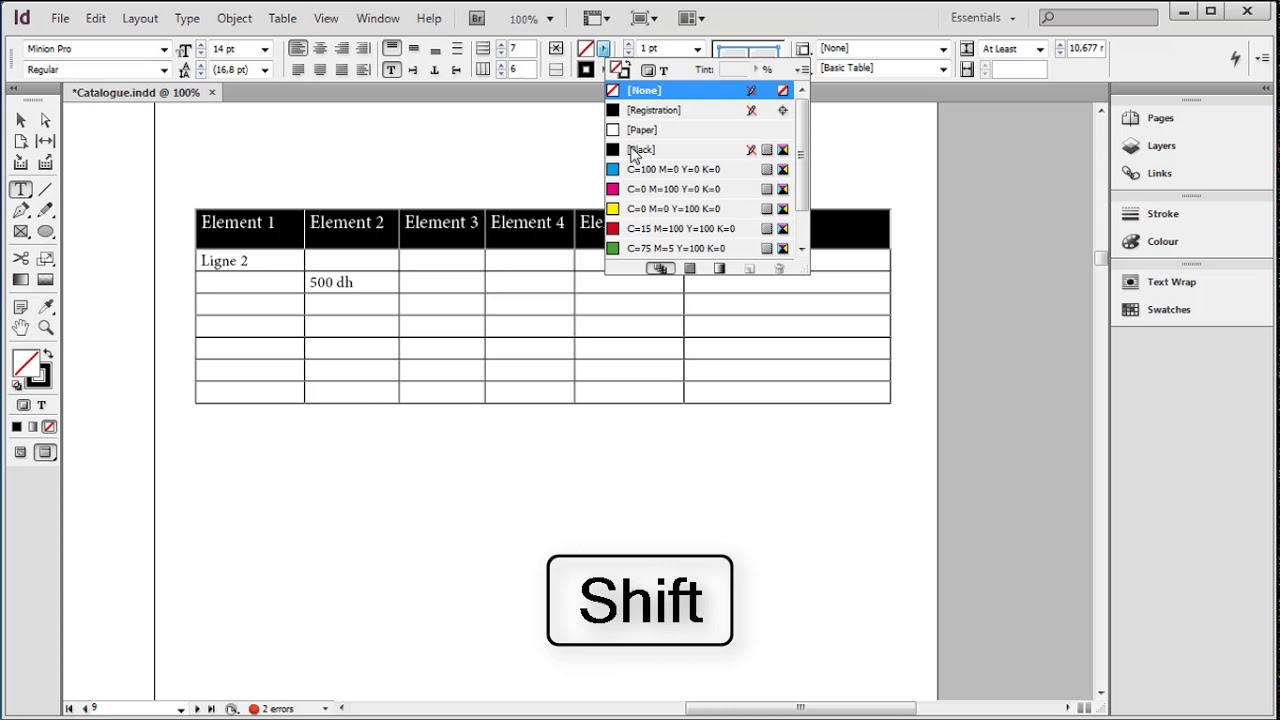
Task: Choose the Gap tool
Action: pyautogui.click(x=46, y=141)
